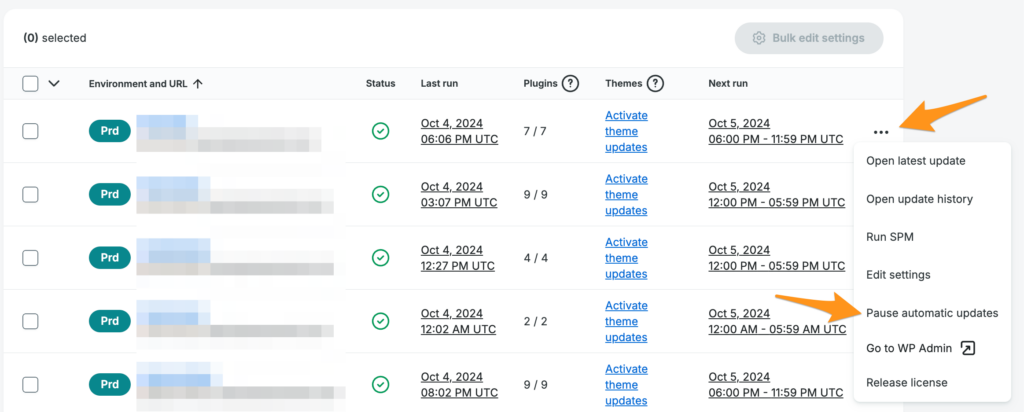Check the first row's checkbox
The height and width of the screenshot is (412, 1024).
tap(30, 131)
